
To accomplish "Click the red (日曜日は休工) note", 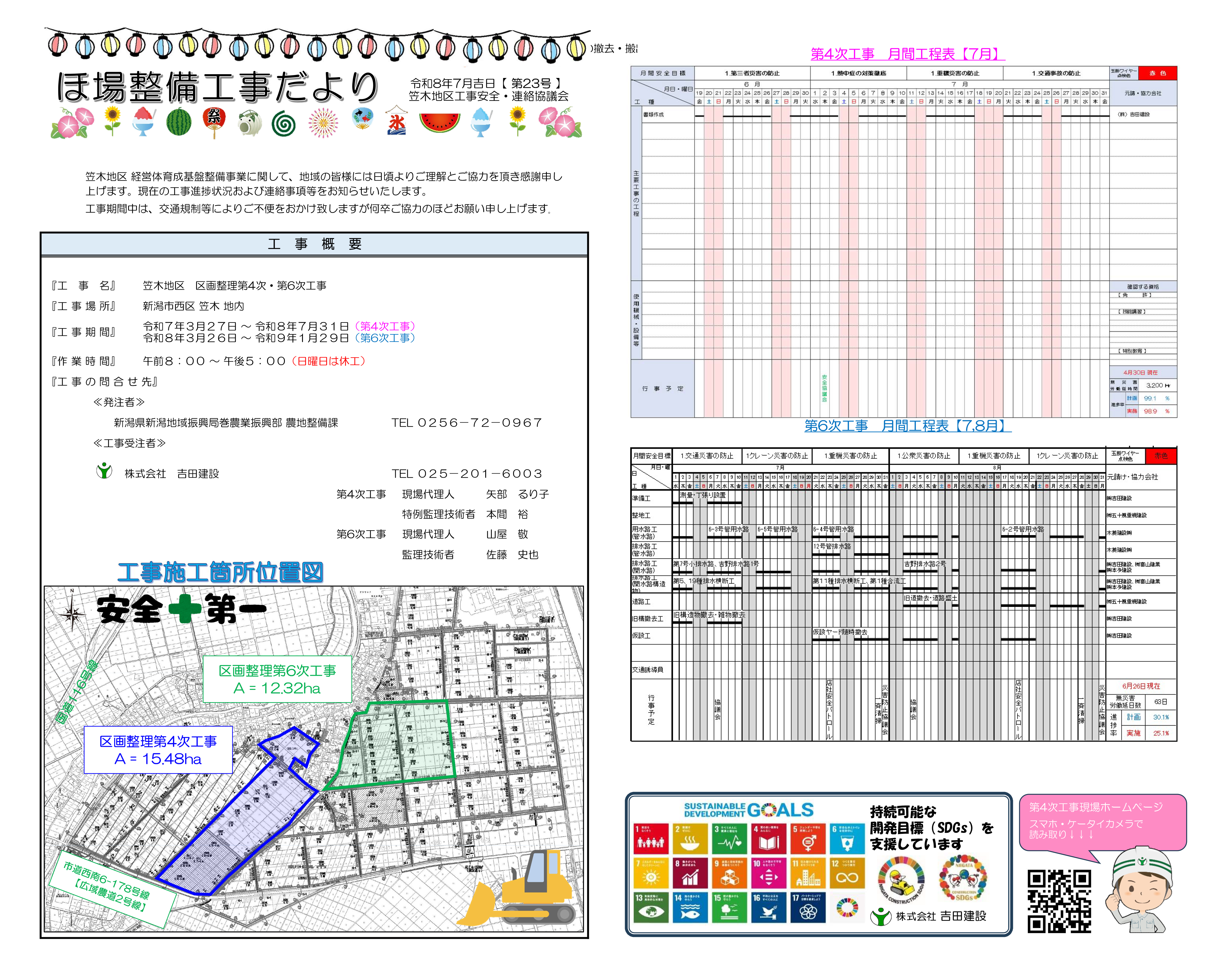I will point(329,361).
